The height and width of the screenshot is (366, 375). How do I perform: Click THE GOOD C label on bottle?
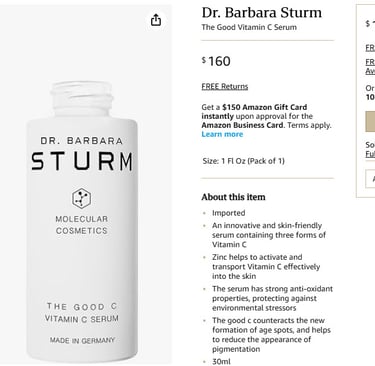pos(82,306)
